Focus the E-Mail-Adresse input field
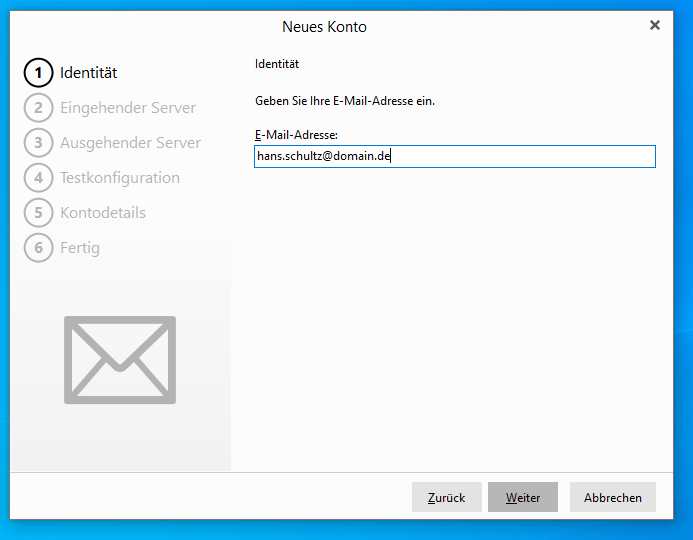 tap(455, 156)
